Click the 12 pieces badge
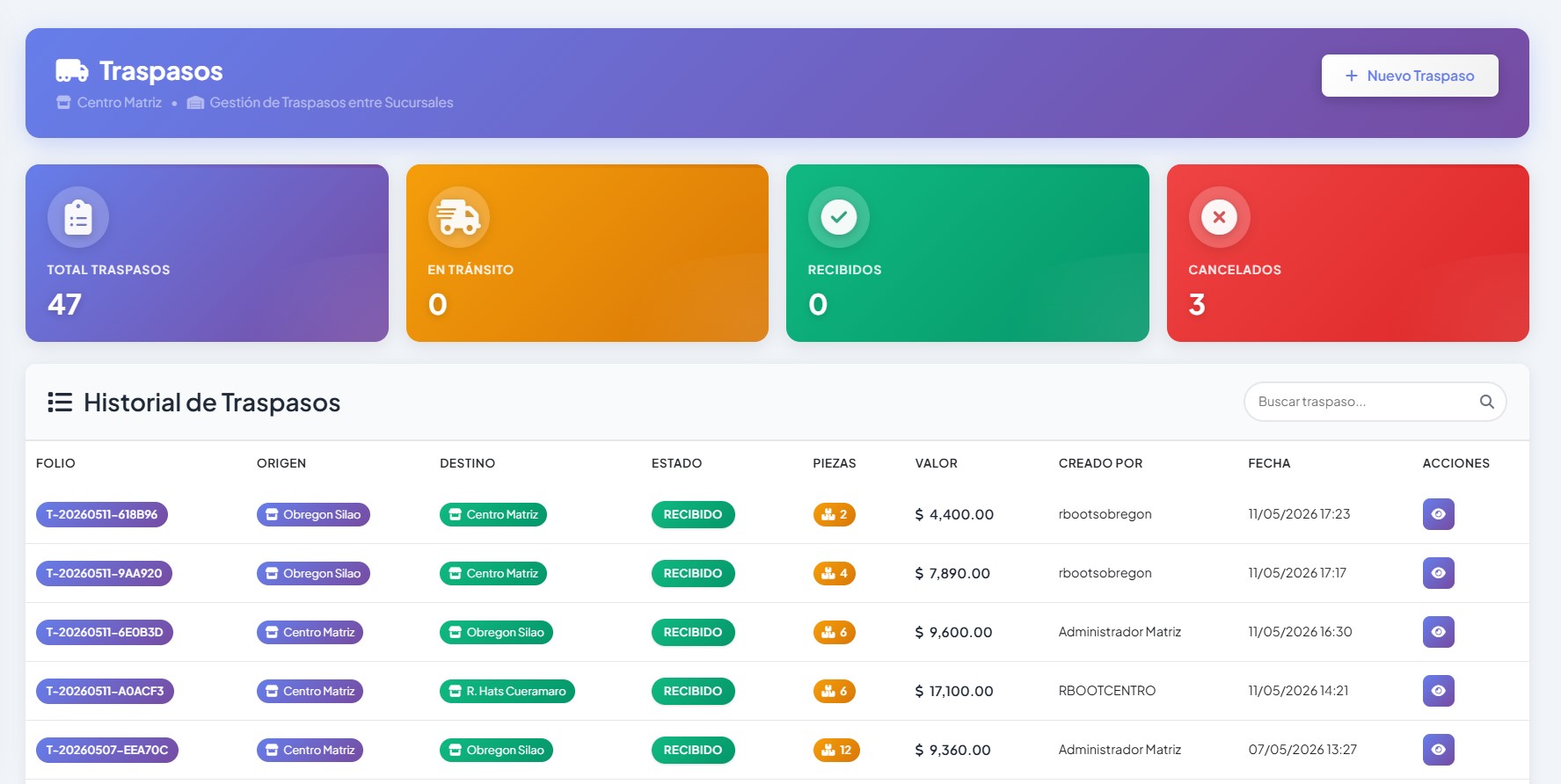This screenshot has height=784, width=1561. click(x=836, y=750)
